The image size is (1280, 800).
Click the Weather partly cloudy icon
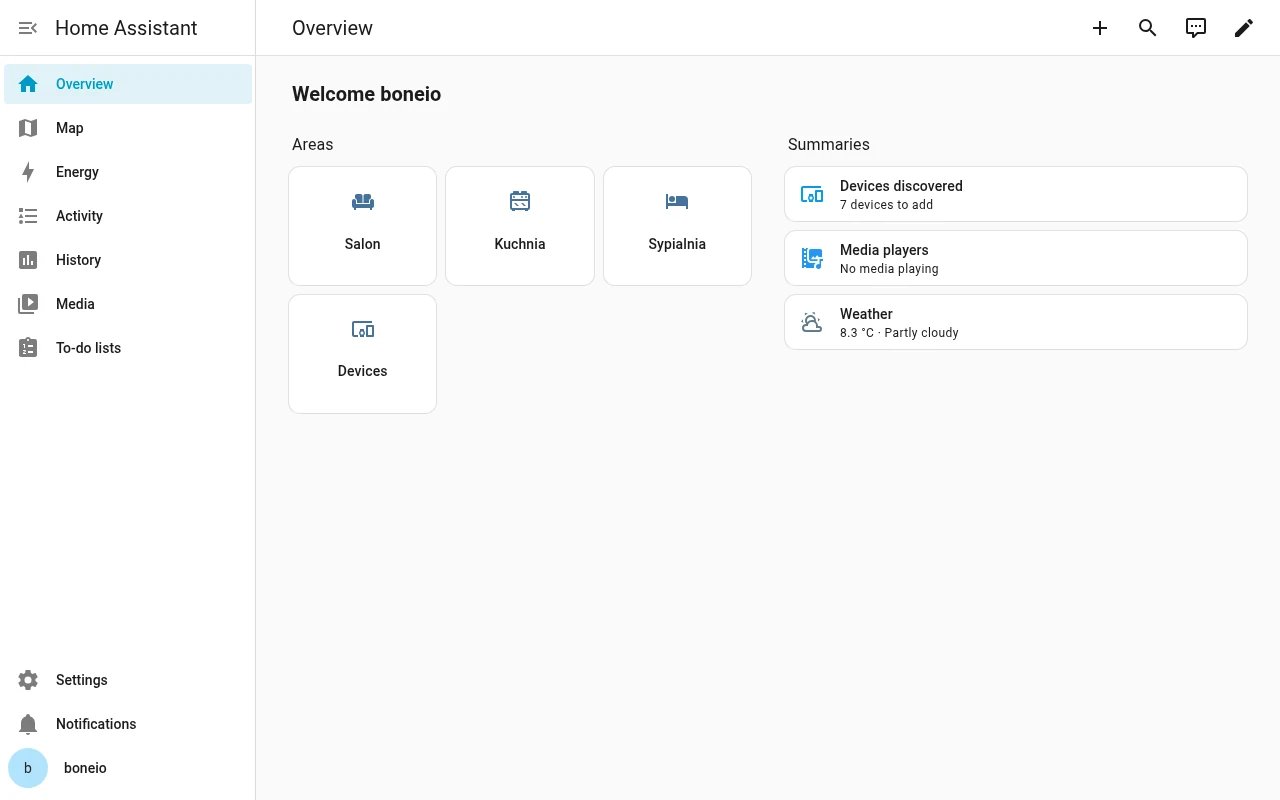click(x=812, y=322)
